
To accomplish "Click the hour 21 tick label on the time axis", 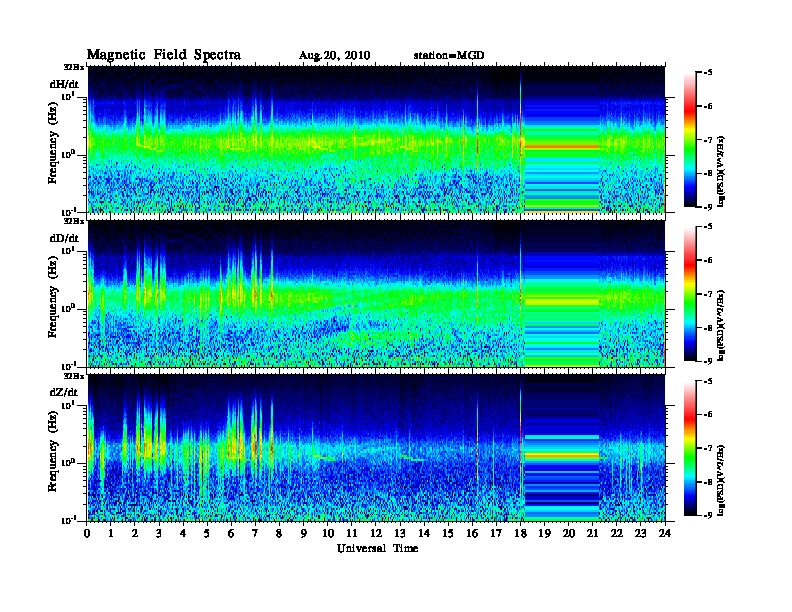I will point(592,533).
